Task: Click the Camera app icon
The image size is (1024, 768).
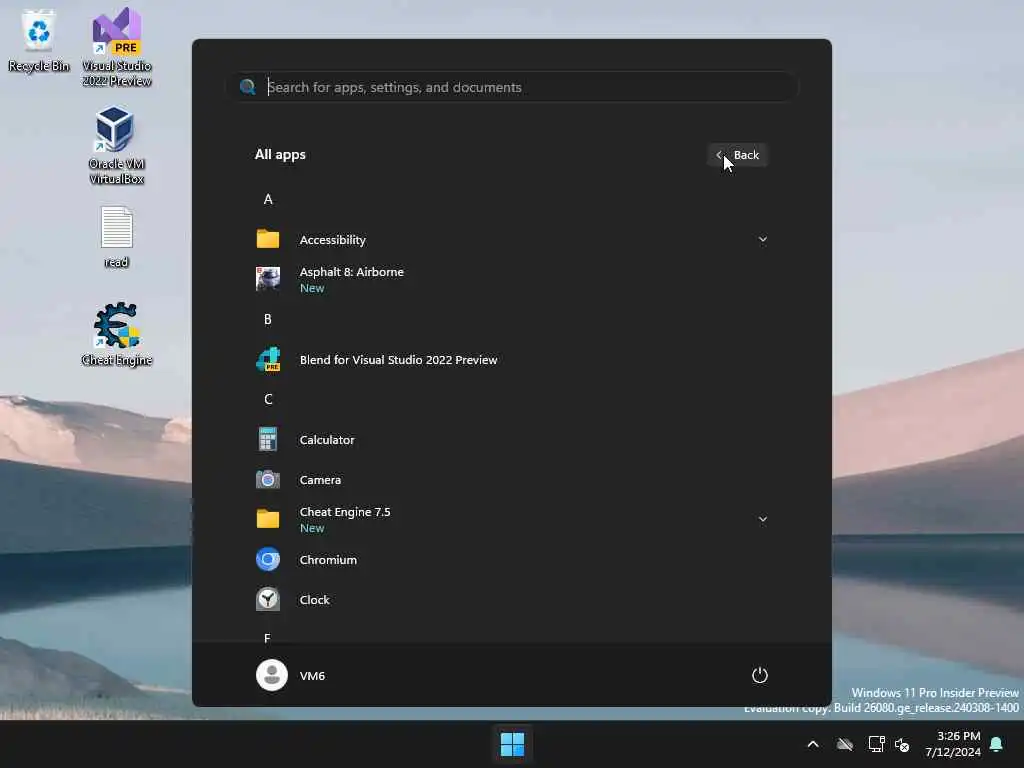Action: pos(268,479)
